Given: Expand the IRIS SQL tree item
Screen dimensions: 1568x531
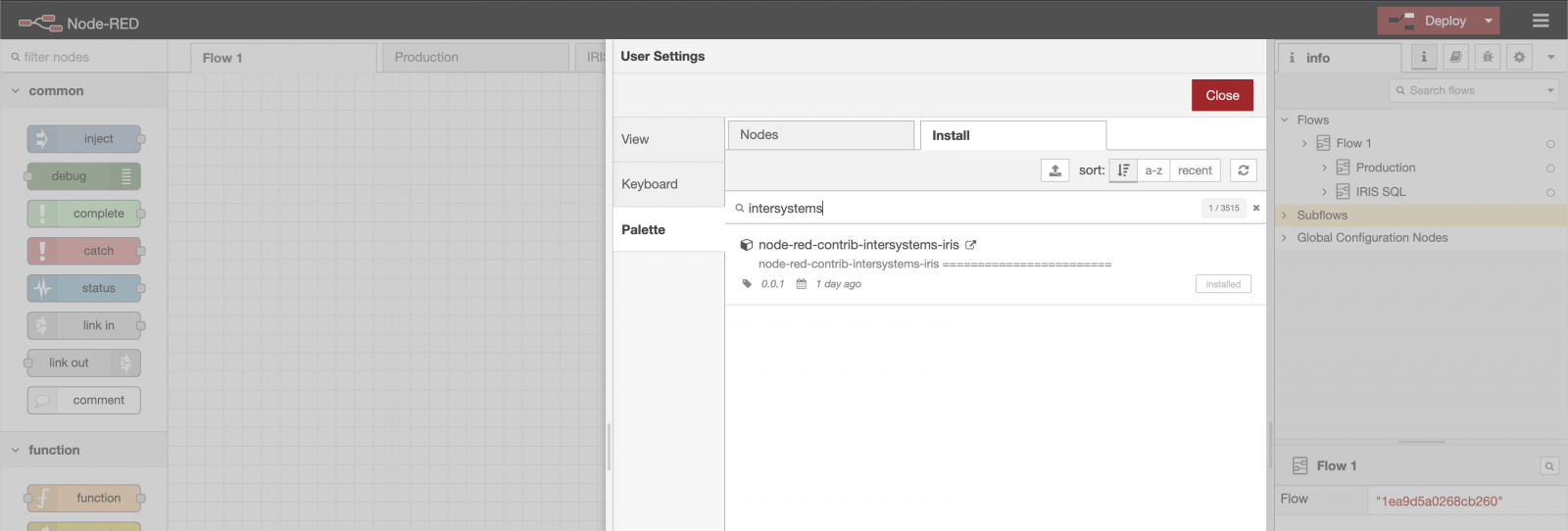Looking at the screenshot, I should 1324,191.
